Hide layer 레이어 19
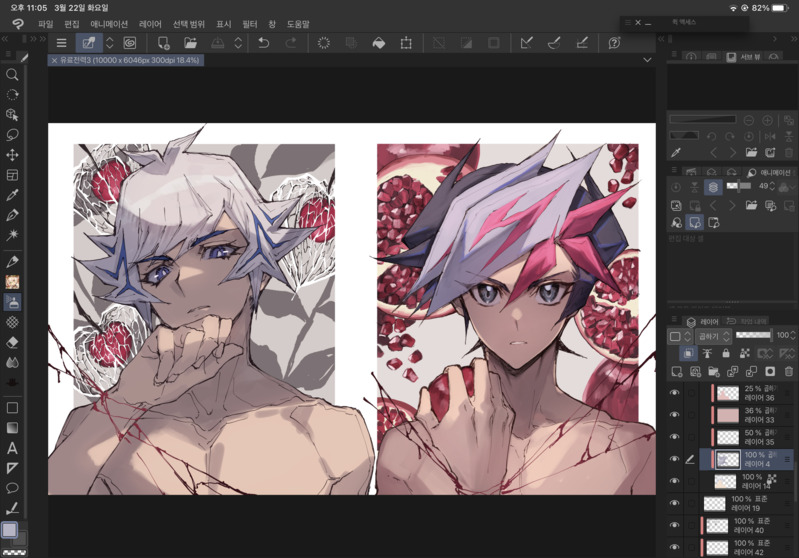The image size is (799, 558). tap(675, 503)
